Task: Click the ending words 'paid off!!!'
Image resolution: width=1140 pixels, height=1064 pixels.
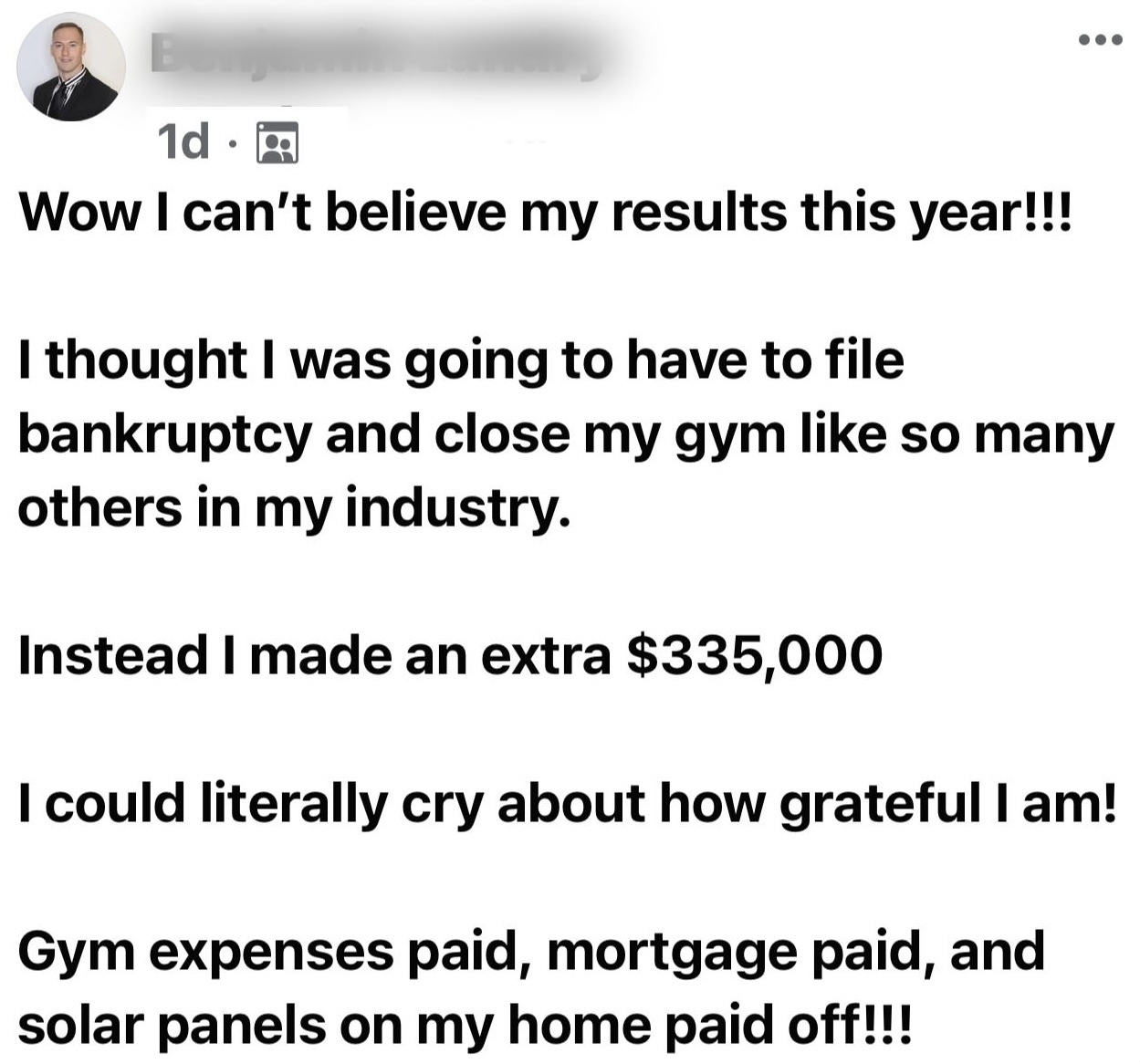Action: [788, 1024]
